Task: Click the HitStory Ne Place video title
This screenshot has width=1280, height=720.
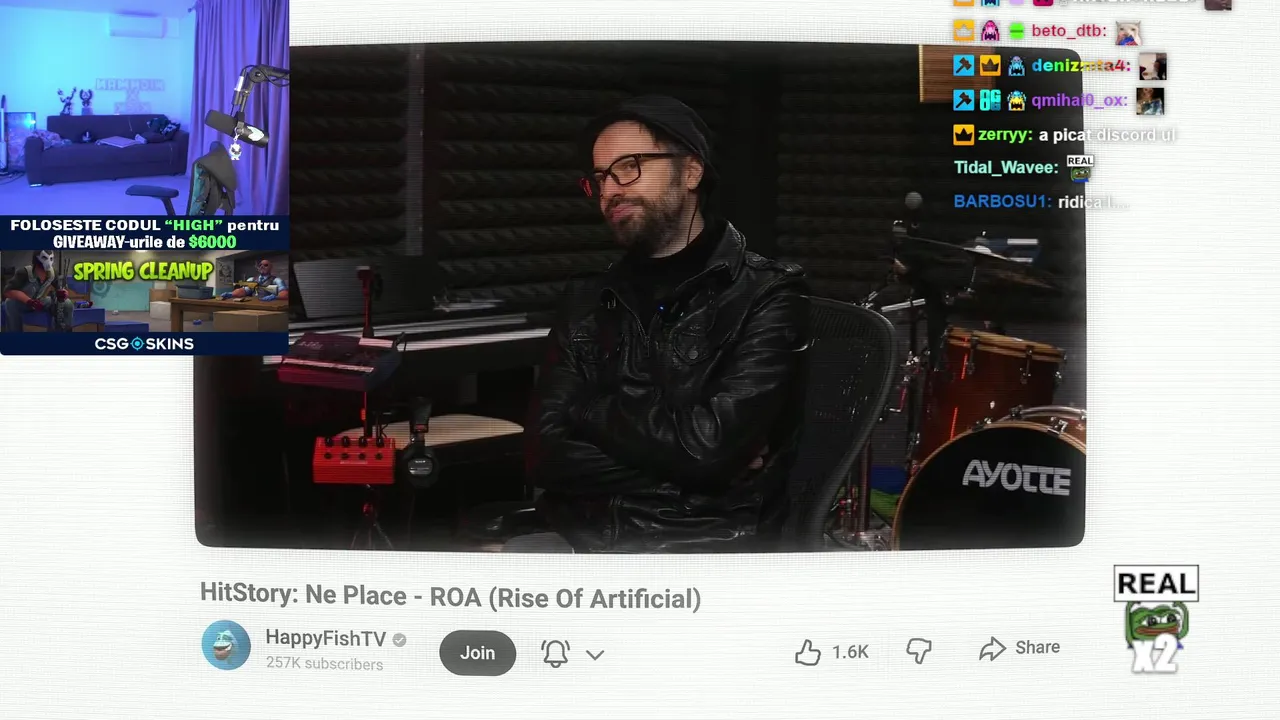Action: 450,597
